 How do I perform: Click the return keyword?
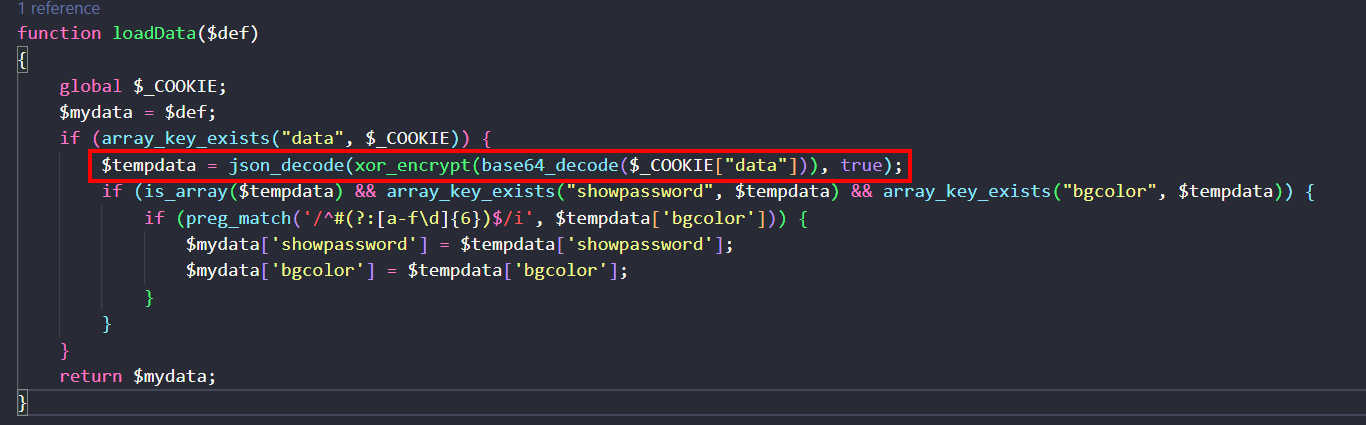90,376
